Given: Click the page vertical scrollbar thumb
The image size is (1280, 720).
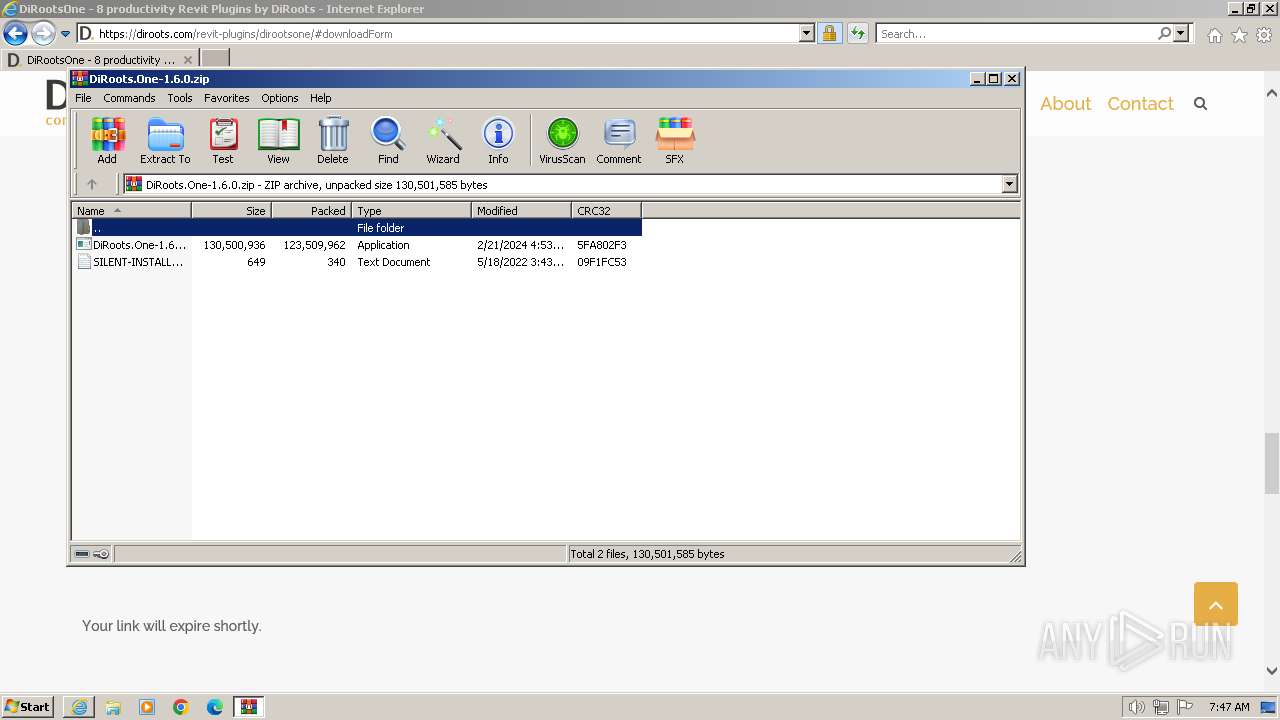Looking at the screenshot, I should (1272, 463).
